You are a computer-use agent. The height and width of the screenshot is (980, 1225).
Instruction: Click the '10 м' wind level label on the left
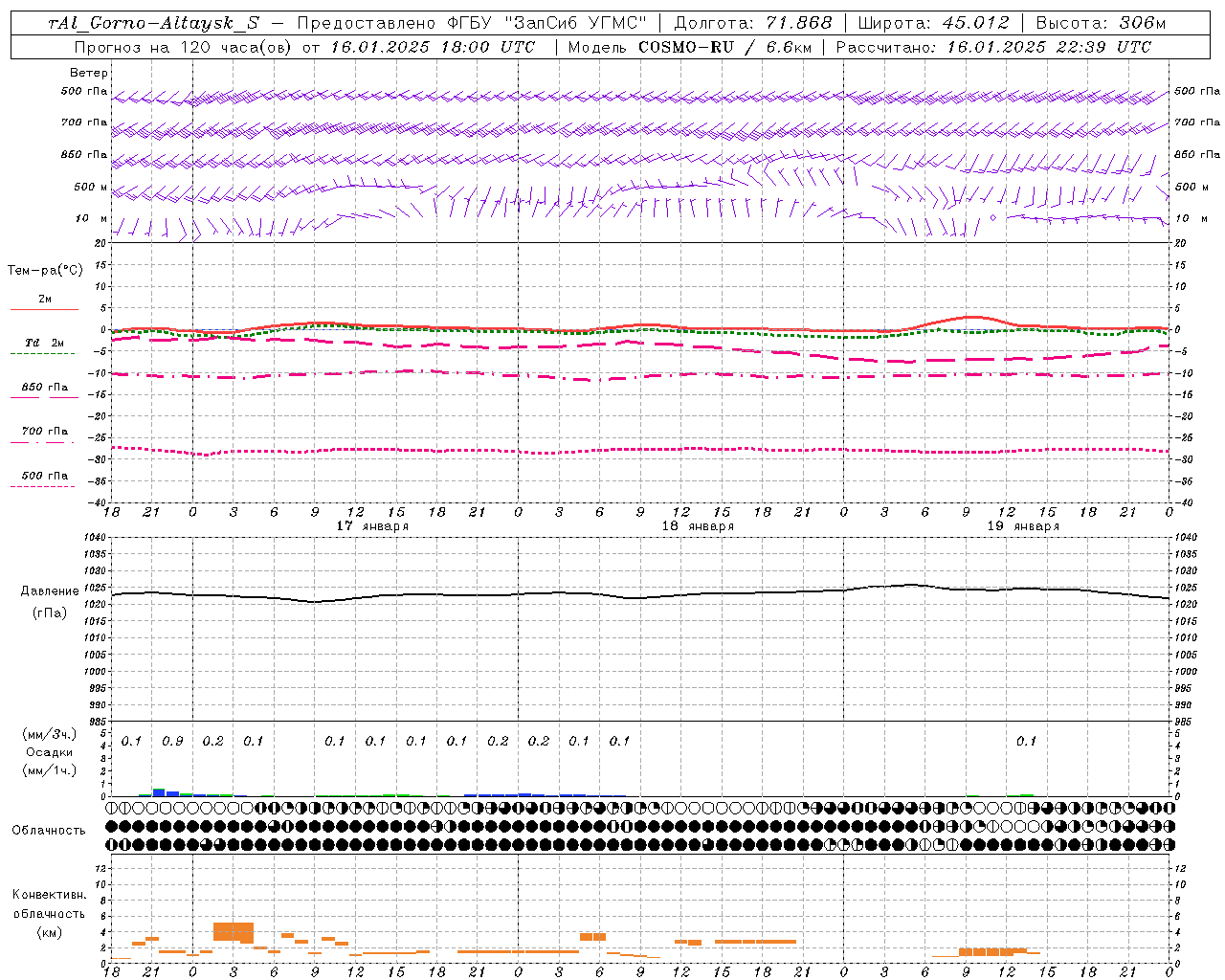point(92,218)
